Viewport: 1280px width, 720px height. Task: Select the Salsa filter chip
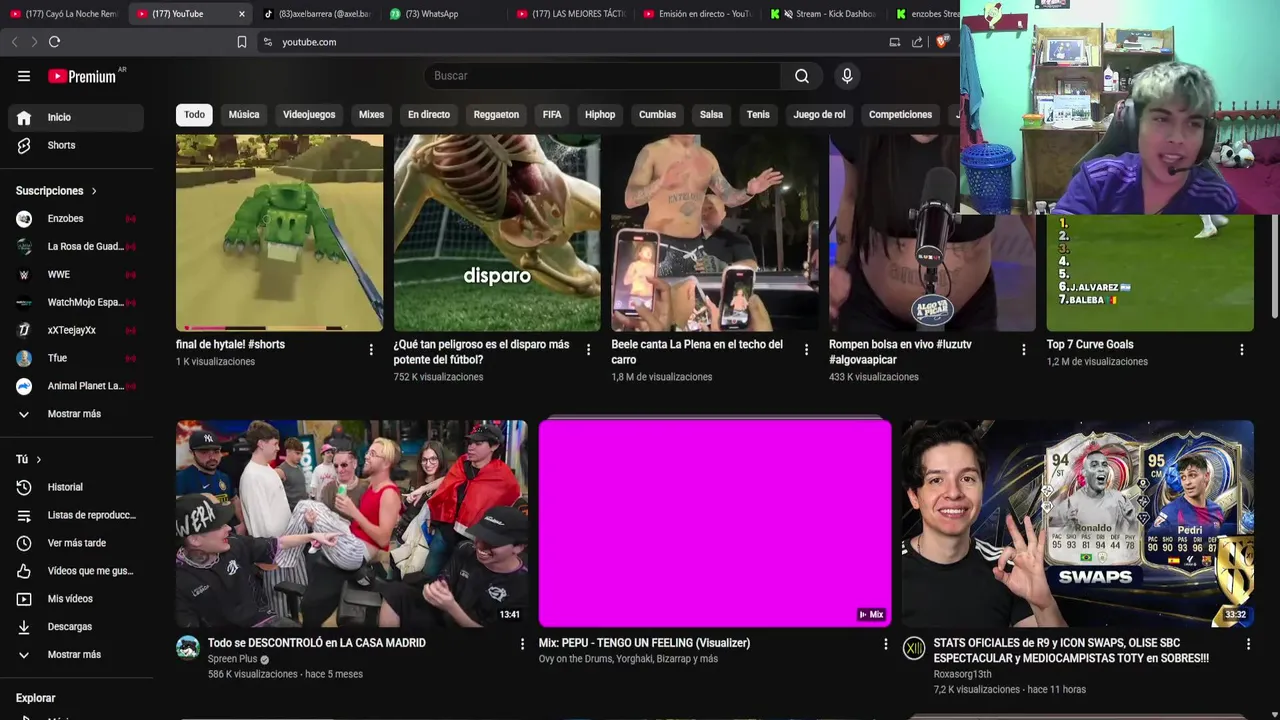pyautogui.click(x=711, y=115)
